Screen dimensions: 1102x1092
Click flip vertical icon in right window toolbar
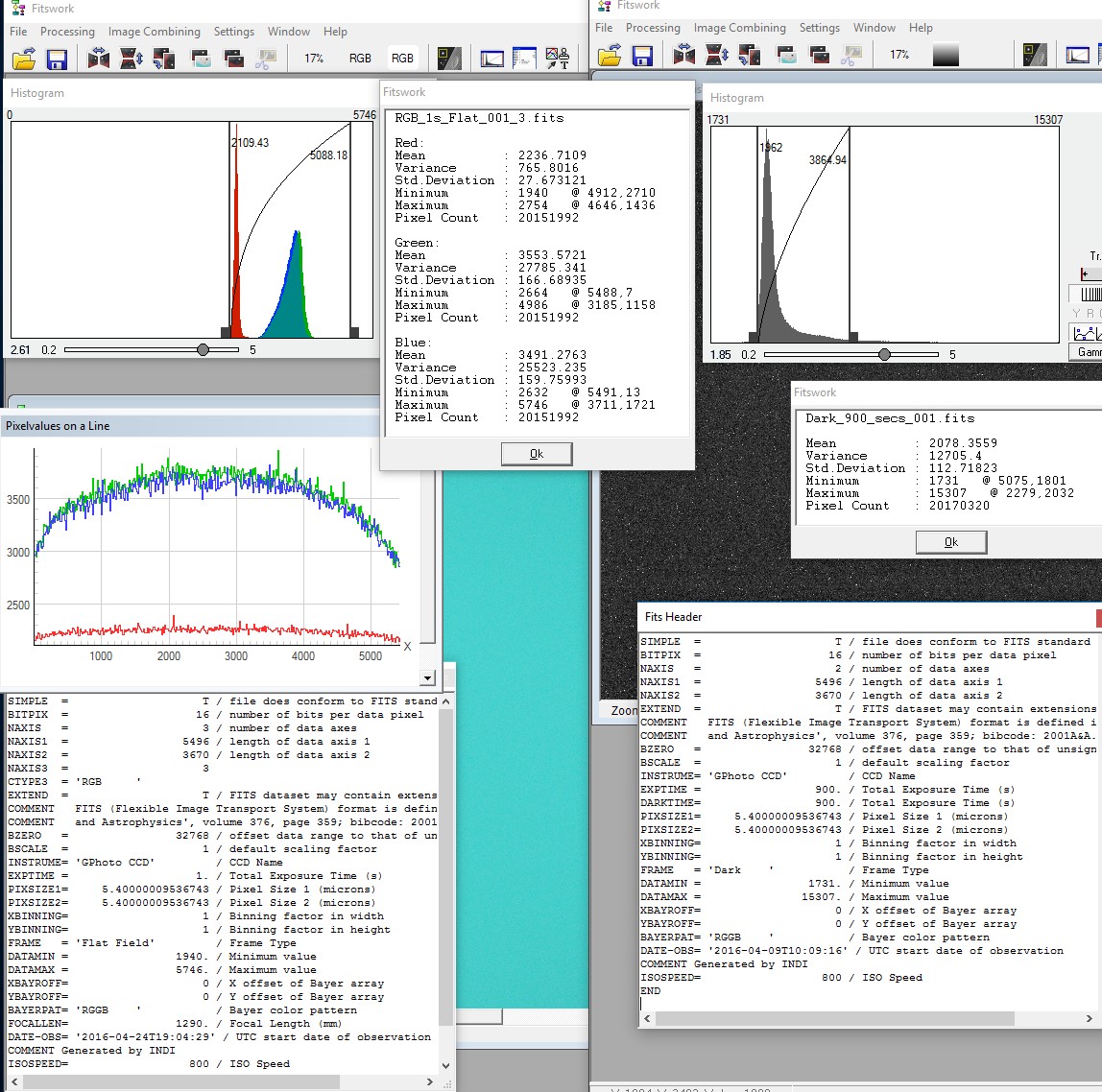717,55
